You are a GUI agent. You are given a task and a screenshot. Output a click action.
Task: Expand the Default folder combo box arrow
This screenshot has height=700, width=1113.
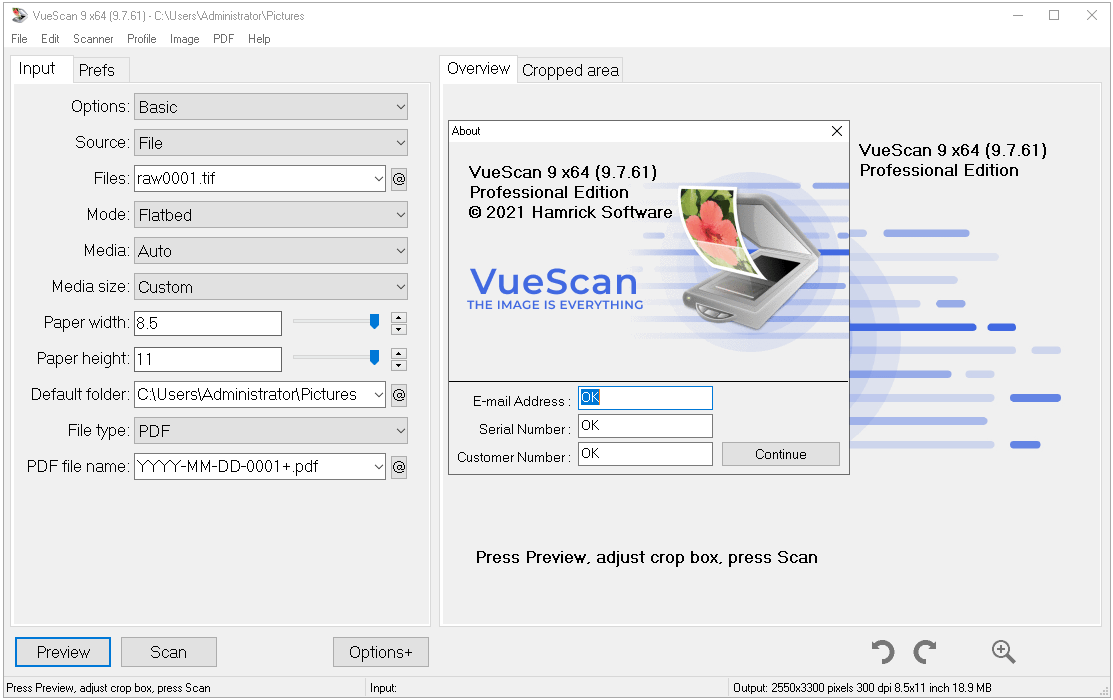378,395
